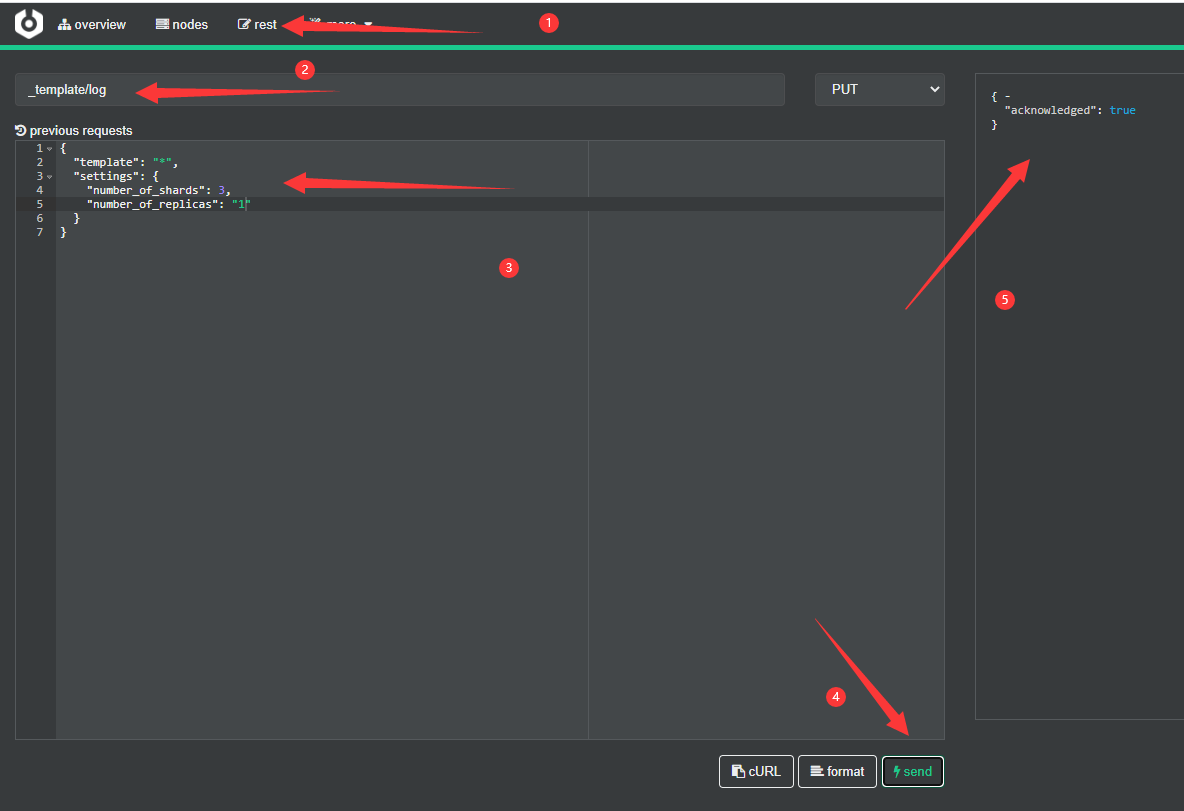
Task: Open the PUT HTTP method dropdown
Action: tap(880, 90)
